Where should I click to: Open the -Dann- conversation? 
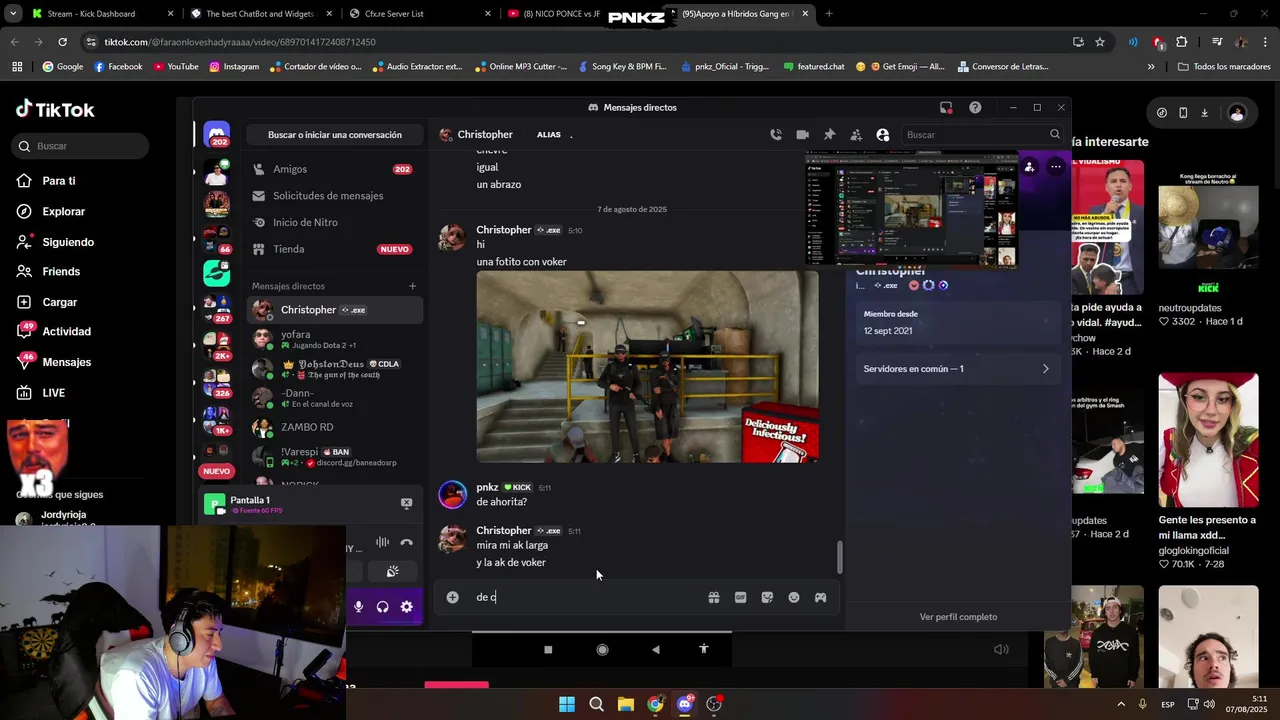(x=334, y=398)
